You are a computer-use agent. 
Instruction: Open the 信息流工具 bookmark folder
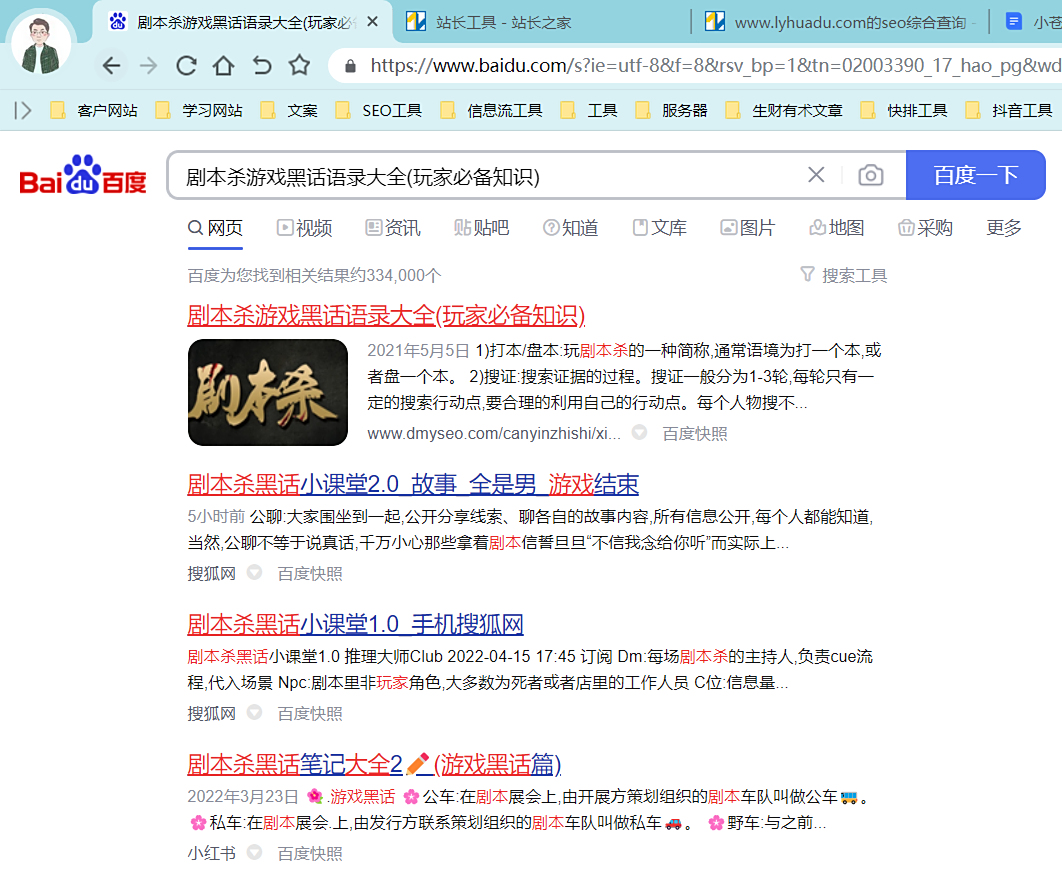click(492, 110)
